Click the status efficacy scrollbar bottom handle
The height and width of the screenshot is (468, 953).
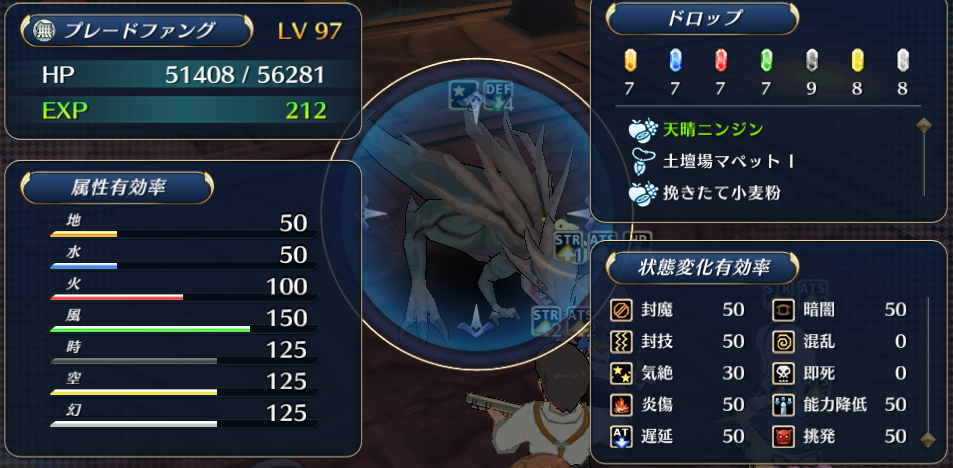pyautogui.click(x=926, y=439)
